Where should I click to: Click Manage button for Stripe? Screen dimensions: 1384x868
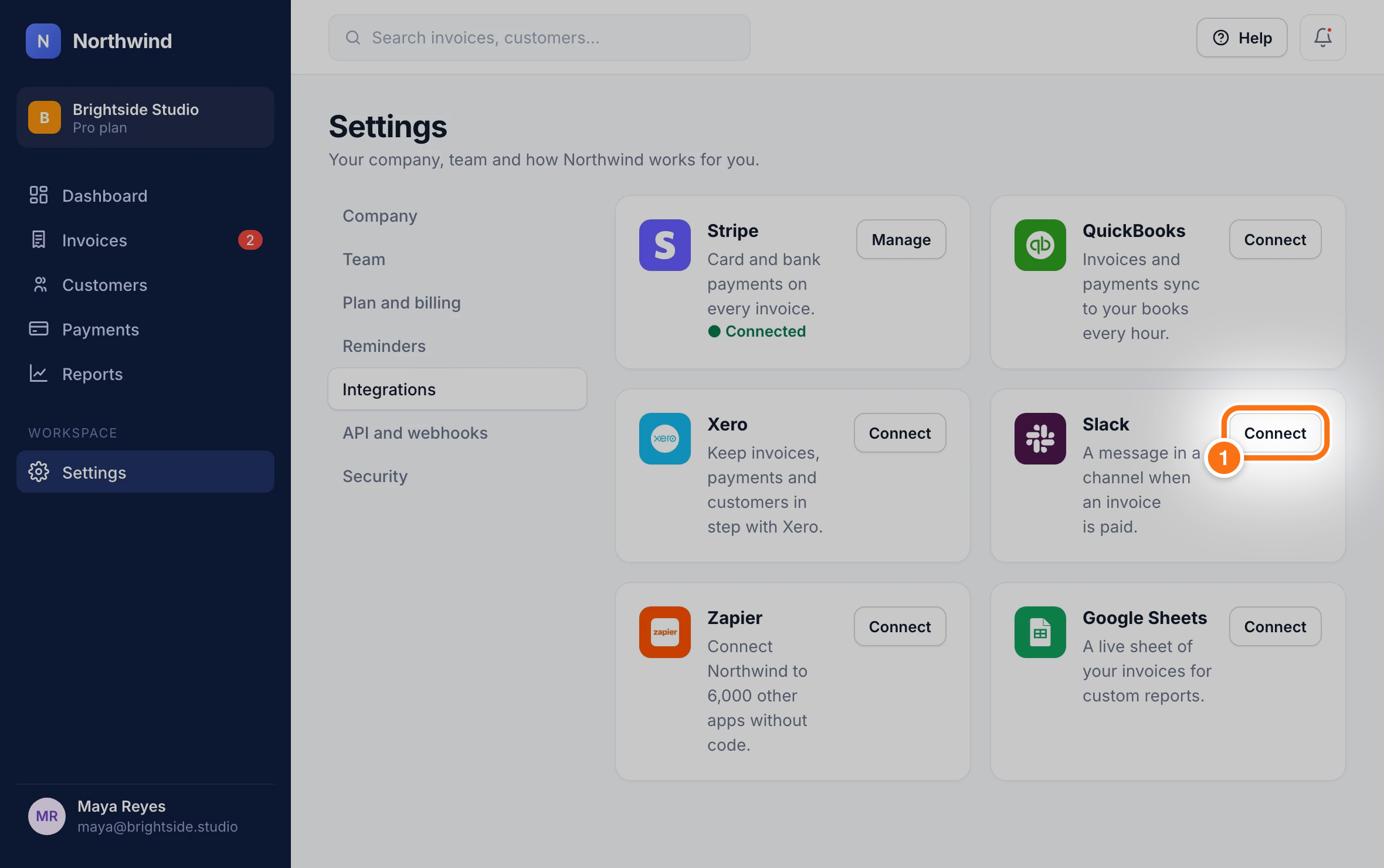point(901,239)
